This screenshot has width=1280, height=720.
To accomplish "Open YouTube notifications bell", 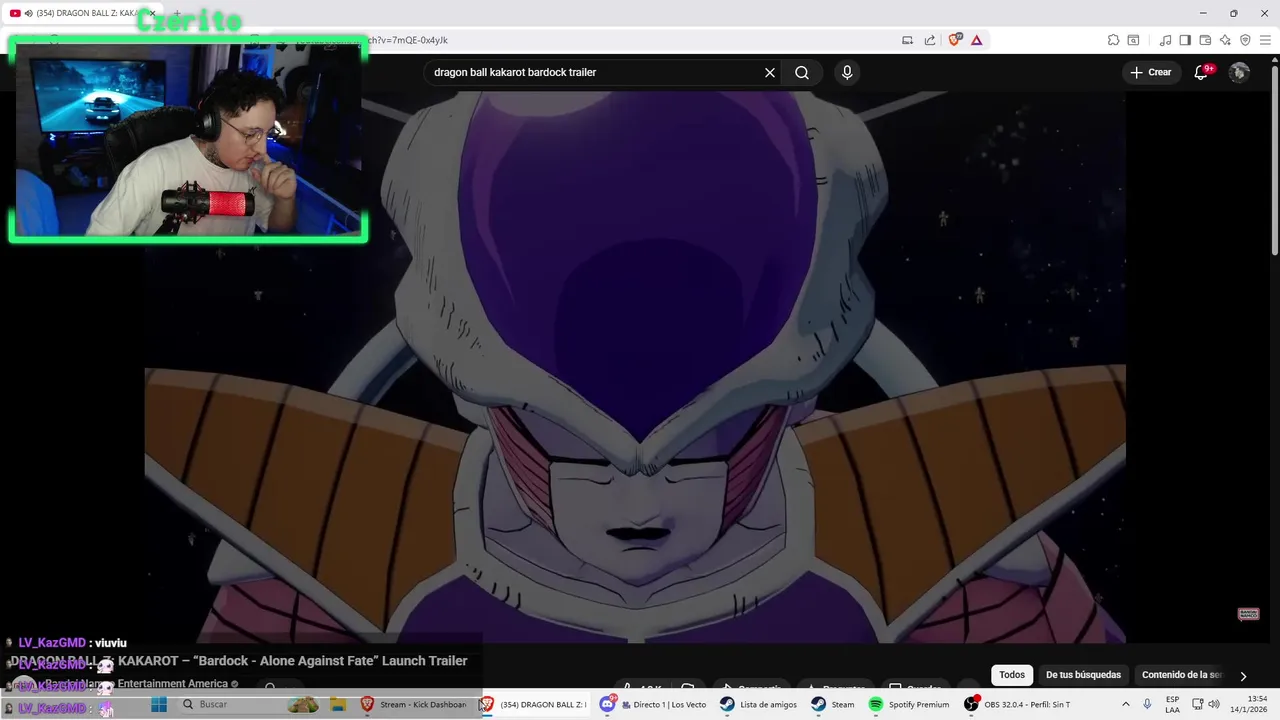I will [1202, 73].
